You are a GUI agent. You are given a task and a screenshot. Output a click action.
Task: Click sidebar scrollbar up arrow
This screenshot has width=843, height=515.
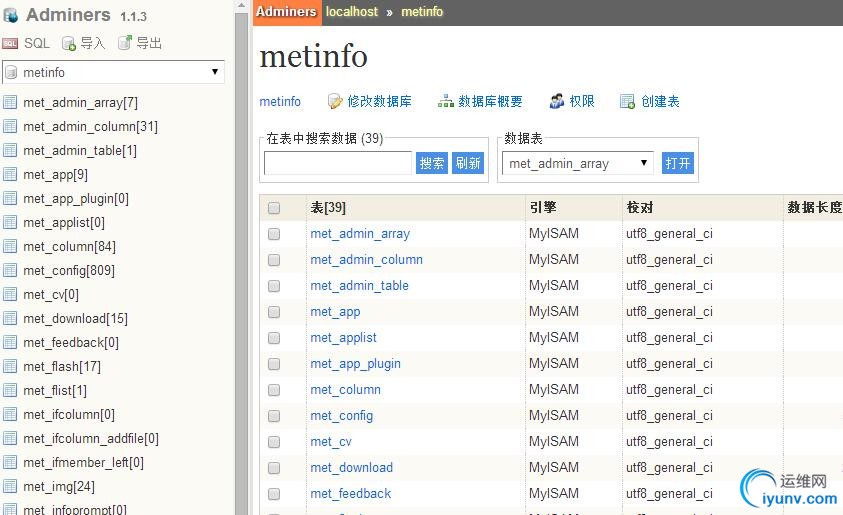coord(241,5)
